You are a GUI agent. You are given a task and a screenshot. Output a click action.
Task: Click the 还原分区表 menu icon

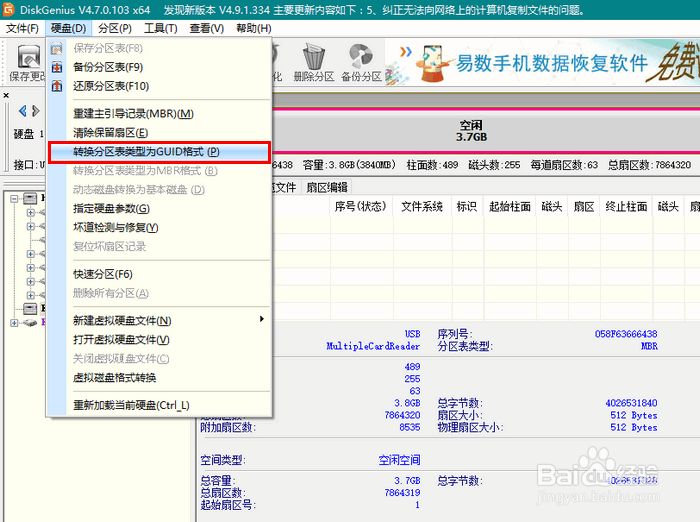pyautogui.click(x=57, y=86)
